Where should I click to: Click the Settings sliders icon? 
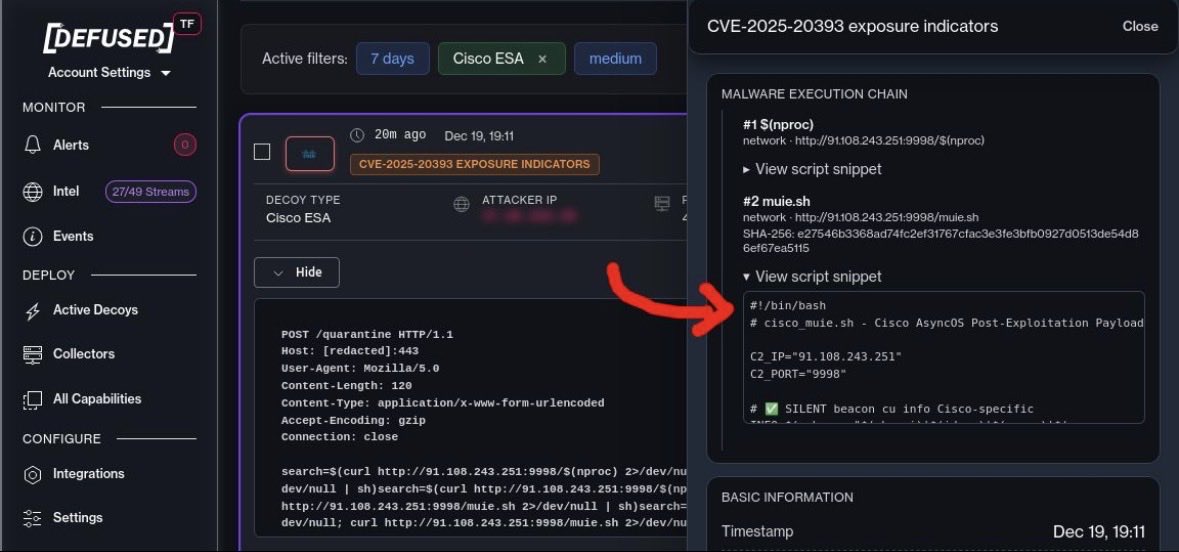pos(32,518)
